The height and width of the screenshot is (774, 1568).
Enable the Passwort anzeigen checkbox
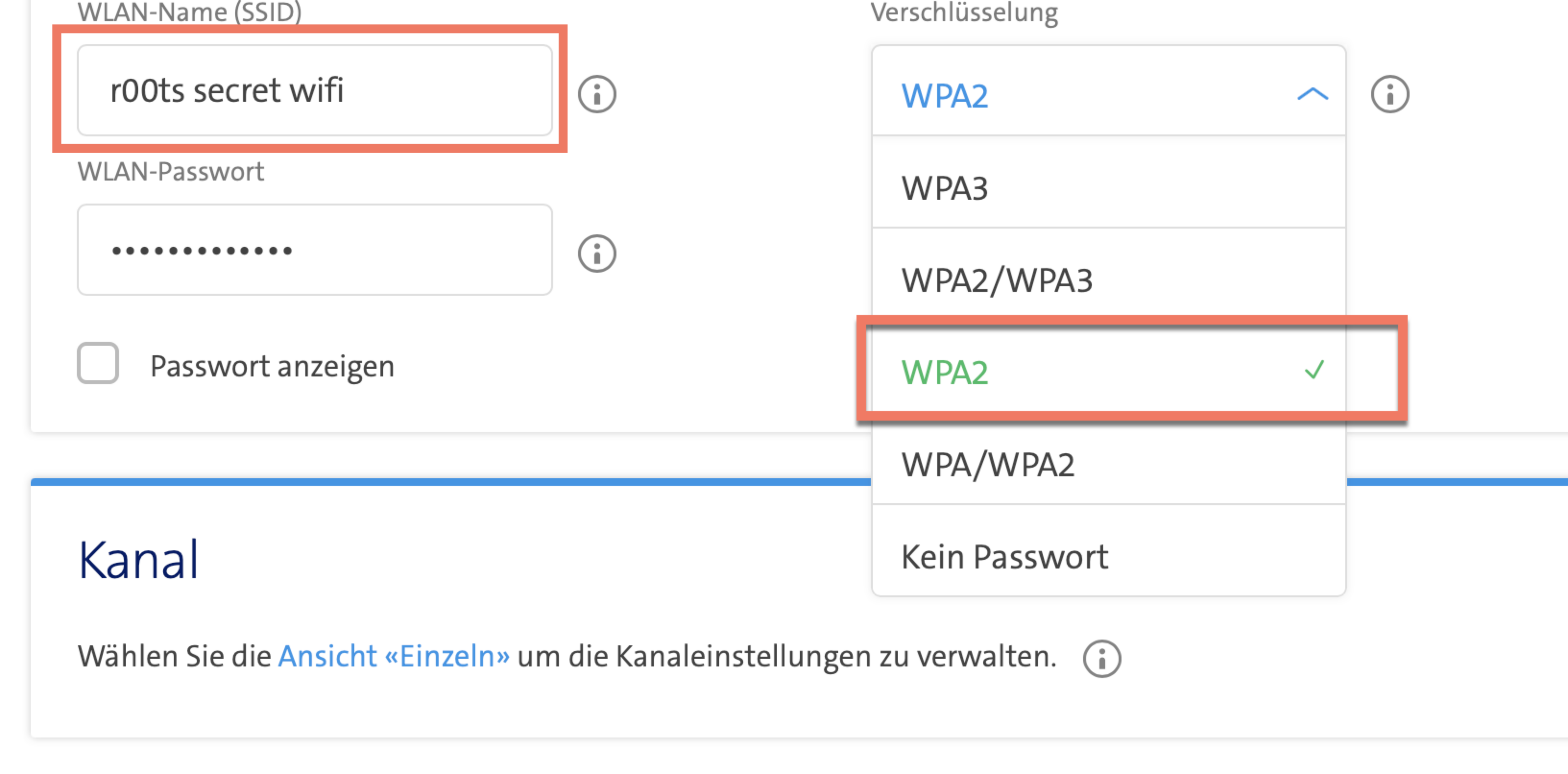[x=98, y=363]
